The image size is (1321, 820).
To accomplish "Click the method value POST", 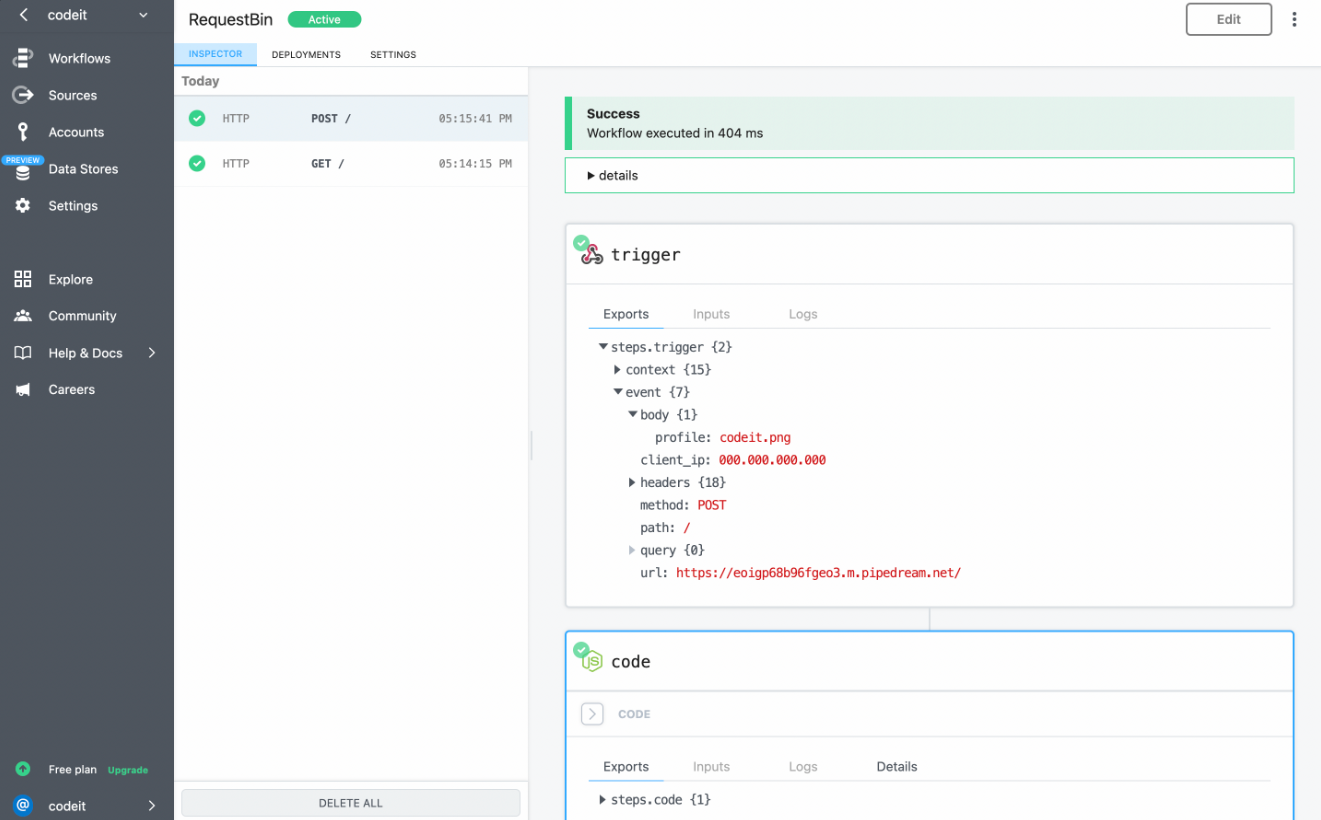I will [x=712, y=505].
